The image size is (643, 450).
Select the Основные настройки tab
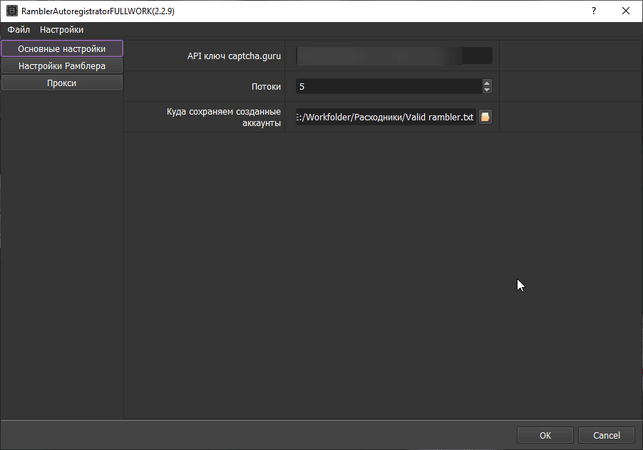(61, 49)
